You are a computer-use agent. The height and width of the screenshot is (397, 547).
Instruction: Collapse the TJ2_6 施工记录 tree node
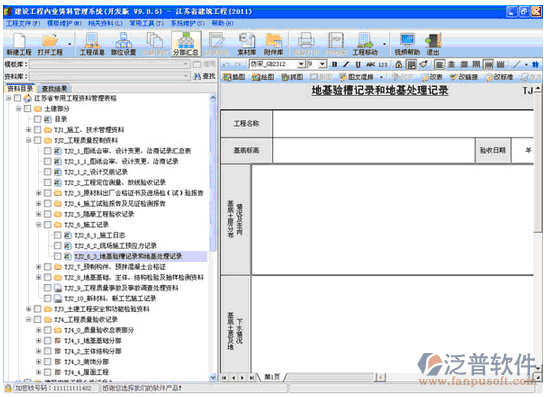tap(38, 225)
